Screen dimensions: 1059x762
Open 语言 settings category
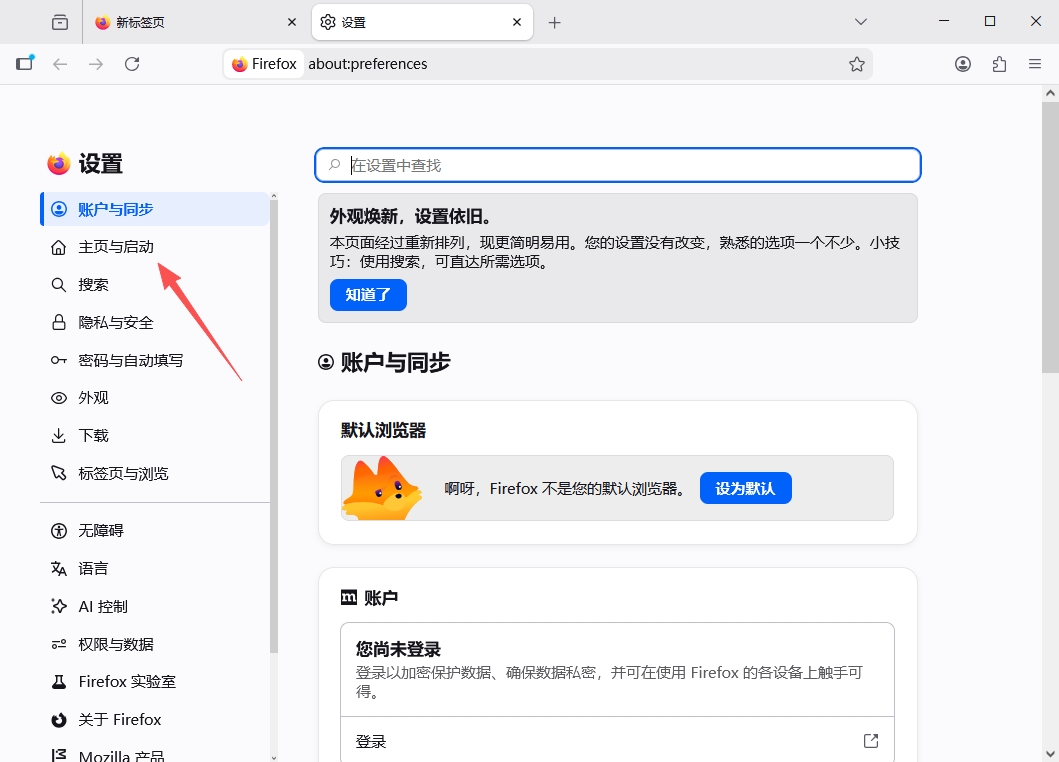[155, 569]
